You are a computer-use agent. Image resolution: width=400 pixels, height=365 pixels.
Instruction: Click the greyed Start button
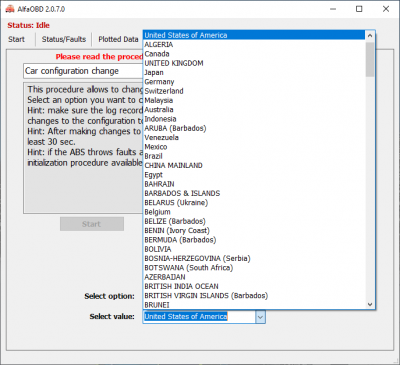[92, 224]
